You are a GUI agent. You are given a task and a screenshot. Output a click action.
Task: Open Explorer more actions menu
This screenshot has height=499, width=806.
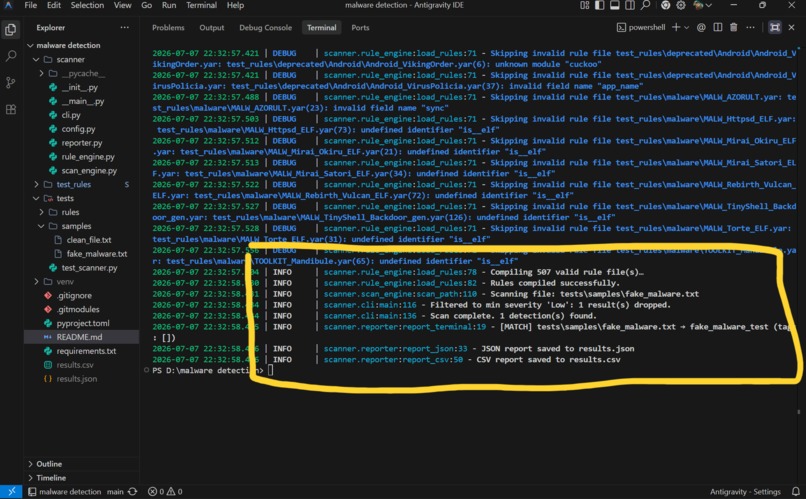124,27
